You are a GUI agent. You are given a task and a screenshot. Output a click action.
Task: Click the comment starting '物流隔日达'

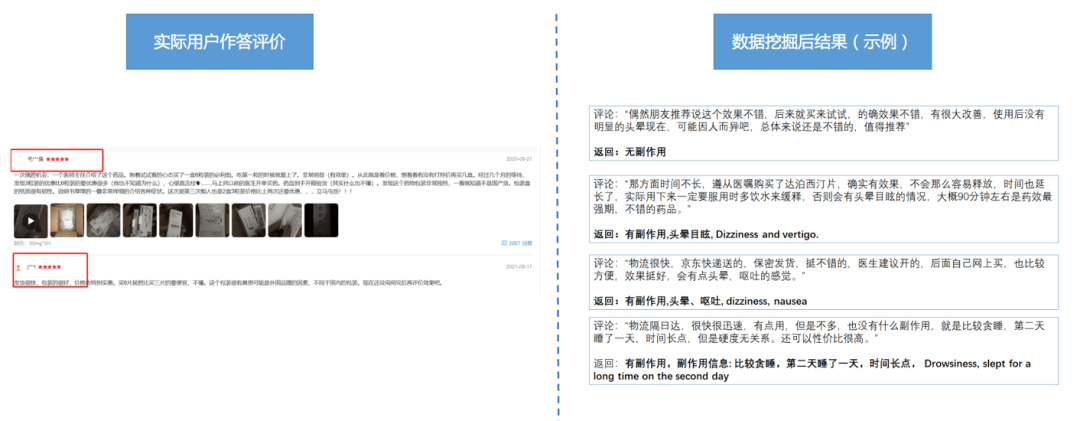point(819,332)
